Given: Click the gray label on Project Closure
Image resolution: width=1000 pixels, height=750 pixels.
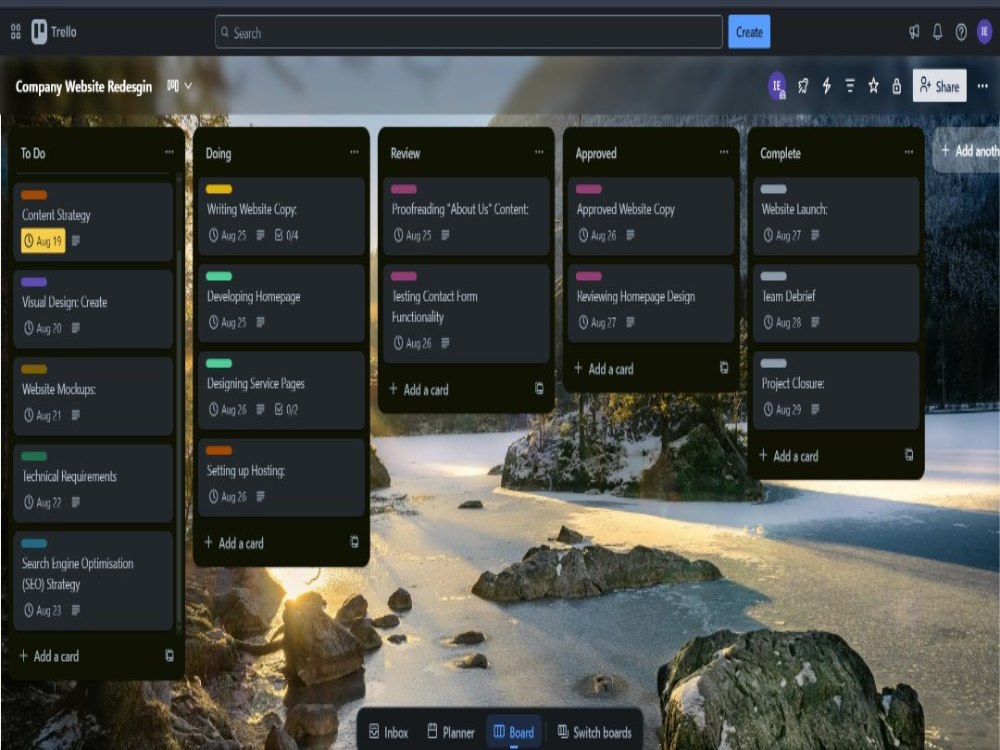Looking at the screenshot, I should [774, 363].
